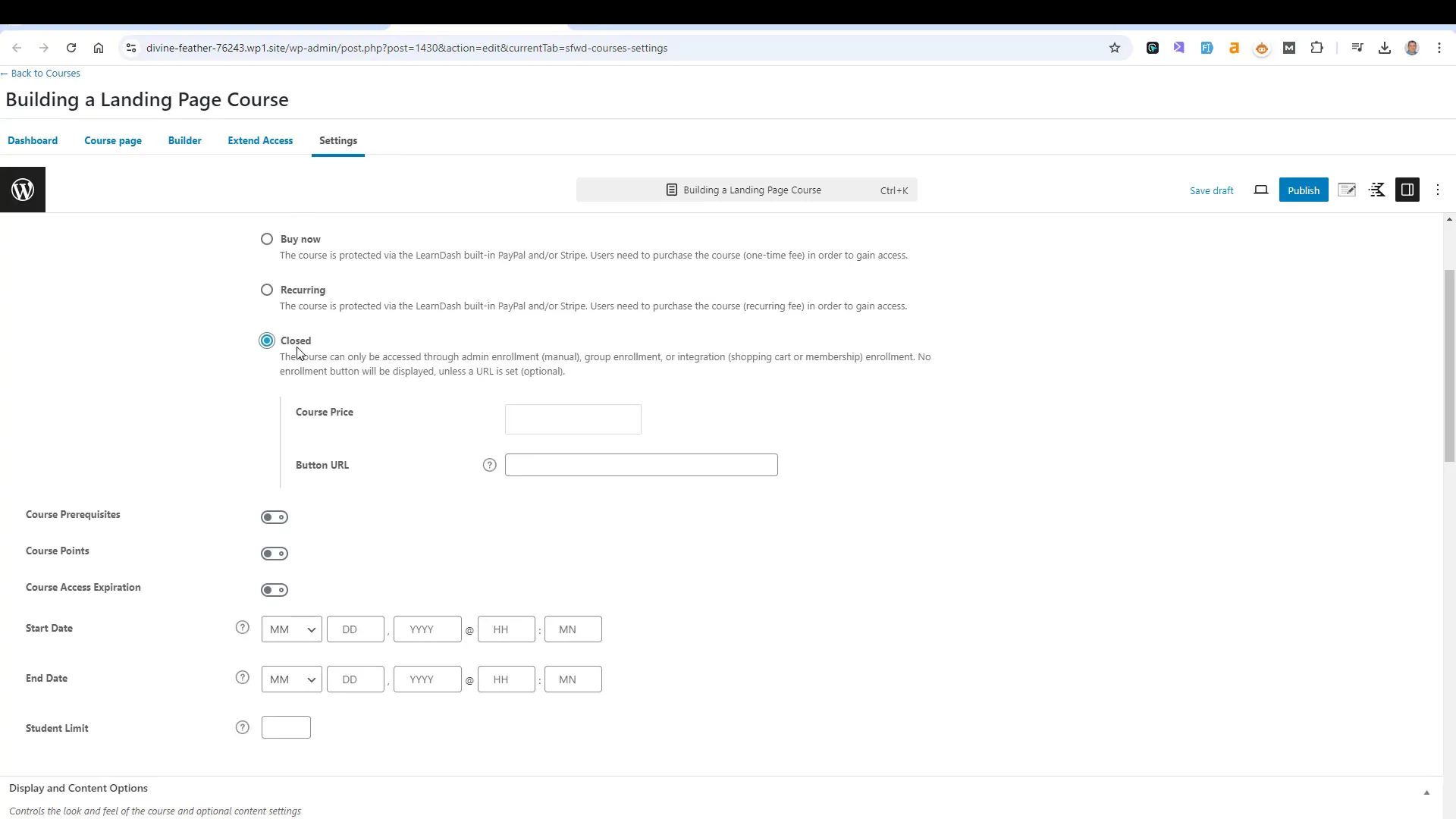The image size is (1456, 819).
Task: Click the Start Date help icon
Action: [x=242, y=628]
